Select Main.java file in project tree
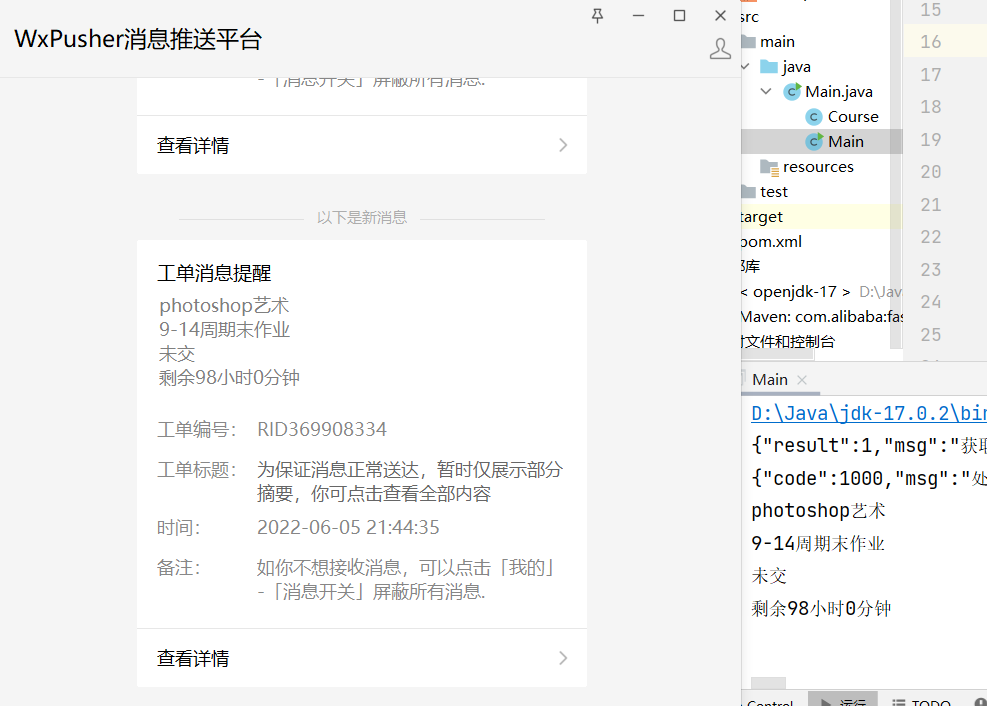This screenshot has height=706, width=987. pyautogui.click(x=838, y=92)
